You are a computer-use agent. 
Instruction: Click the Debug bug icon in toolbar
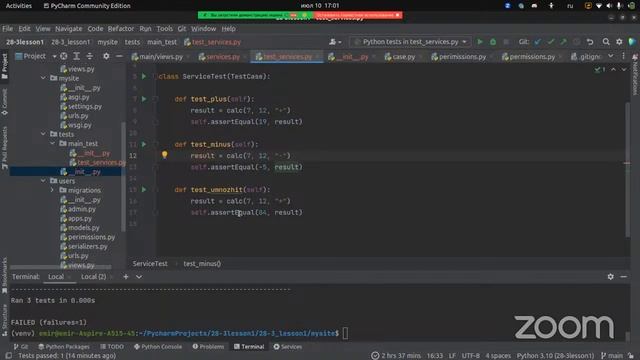click(x=493, y=42)
